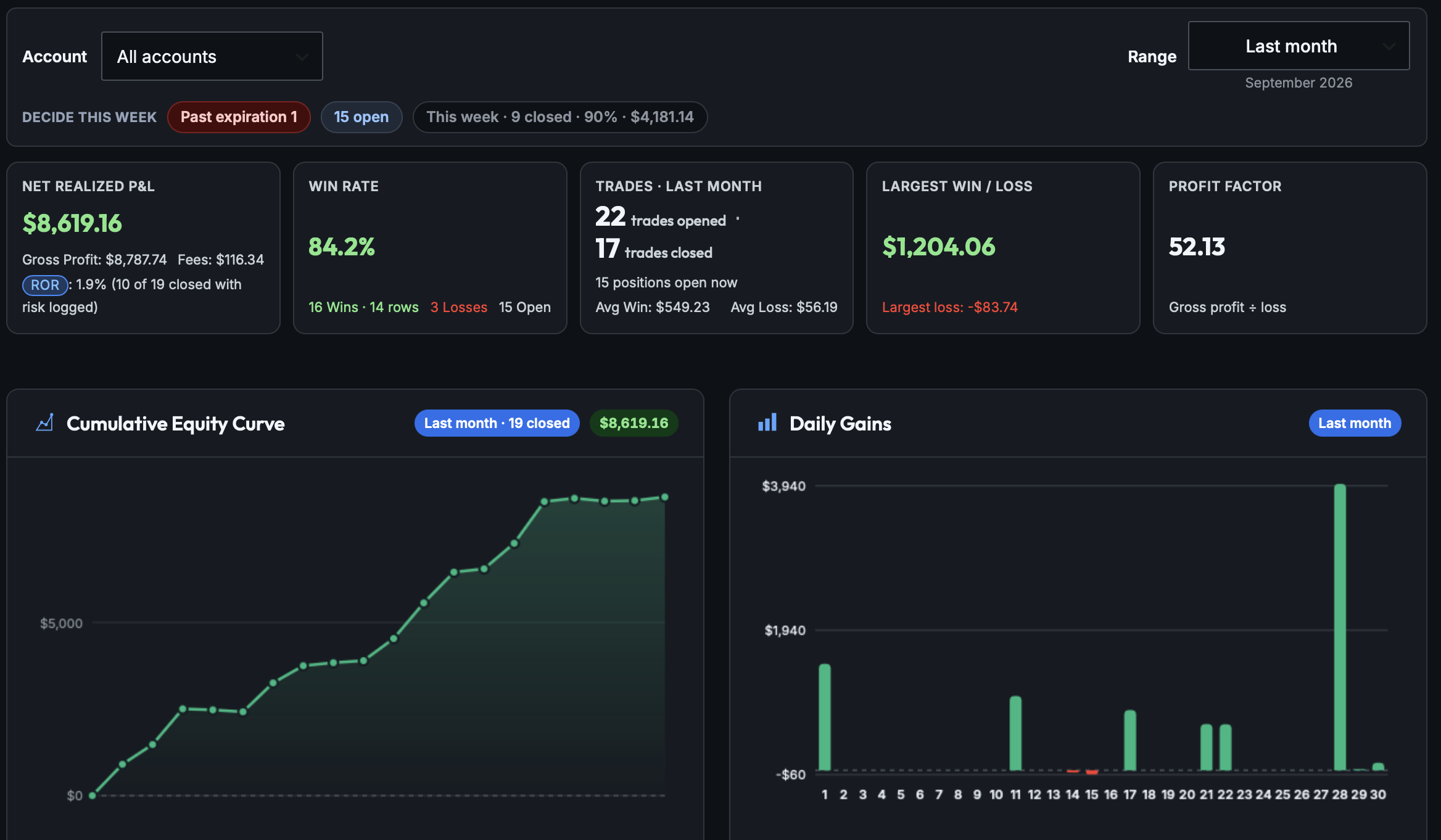The image size is (1441, 840).
Task: Click the Cumulative Equity Curve chart icon
Action: tap(44, 423)
